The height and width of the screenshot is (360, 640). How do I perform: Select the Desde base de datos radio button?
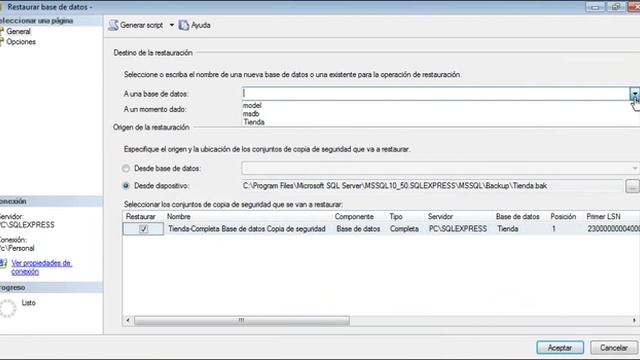(x=126, y=169)
